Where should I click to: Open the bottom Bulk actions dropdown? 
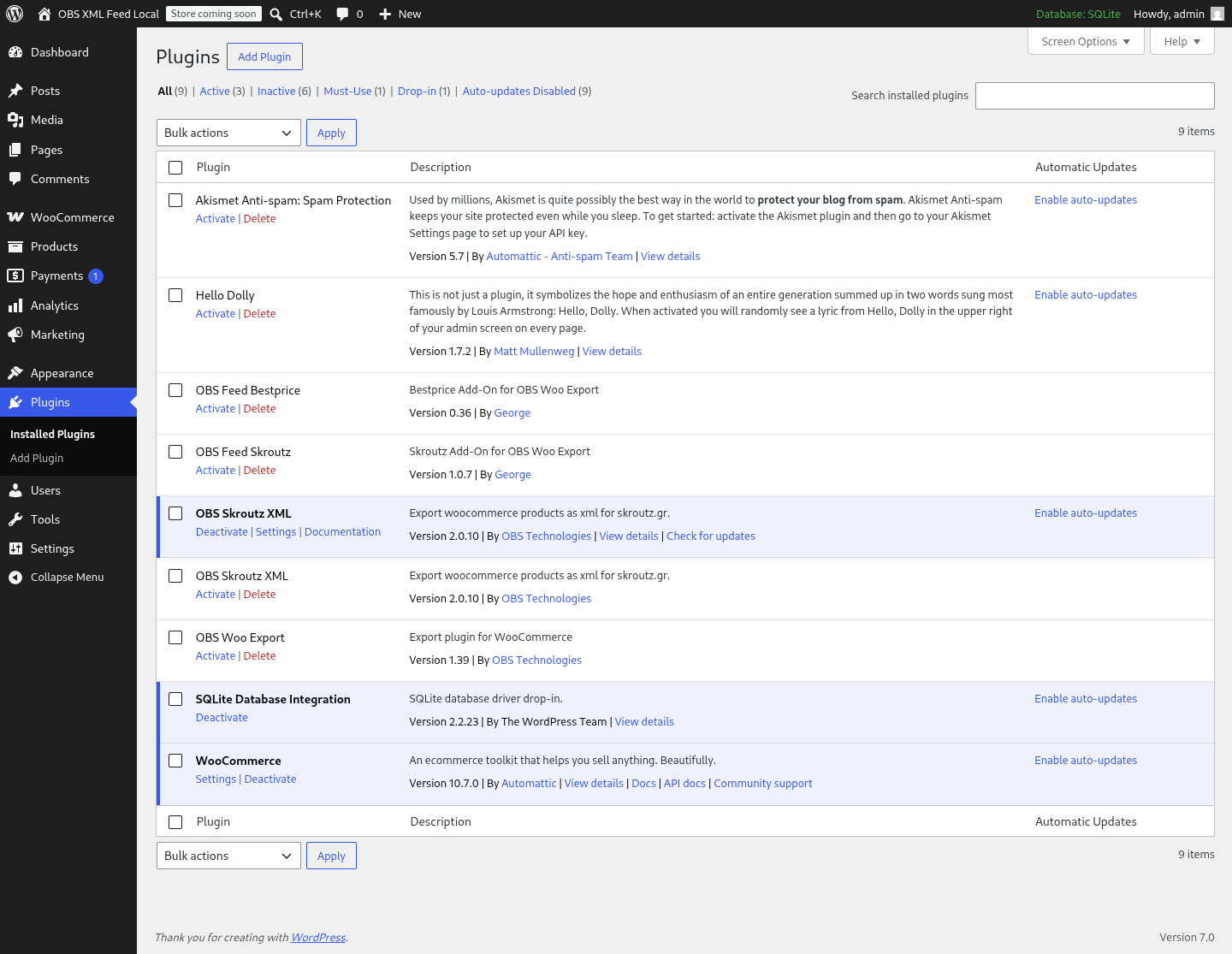click(x=228, y=856)
